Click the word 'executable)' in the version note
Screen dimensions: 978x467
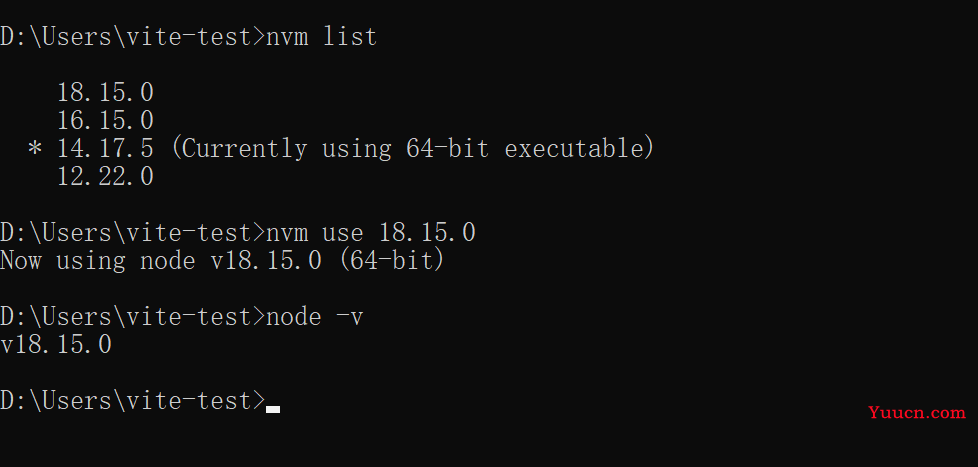[579, 149]
